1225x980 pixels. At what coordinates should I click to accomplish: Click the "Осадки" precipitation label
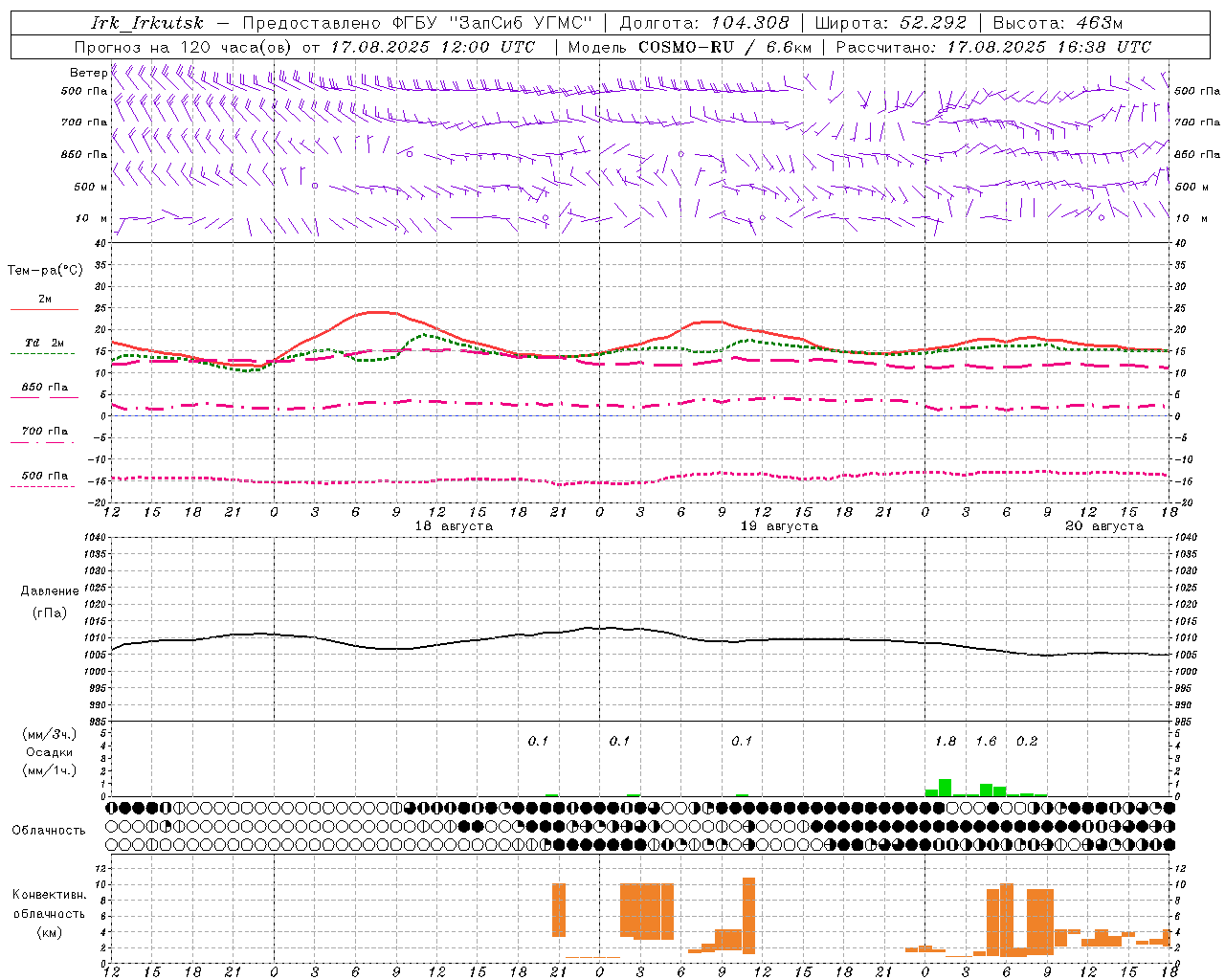click(50, 752)
